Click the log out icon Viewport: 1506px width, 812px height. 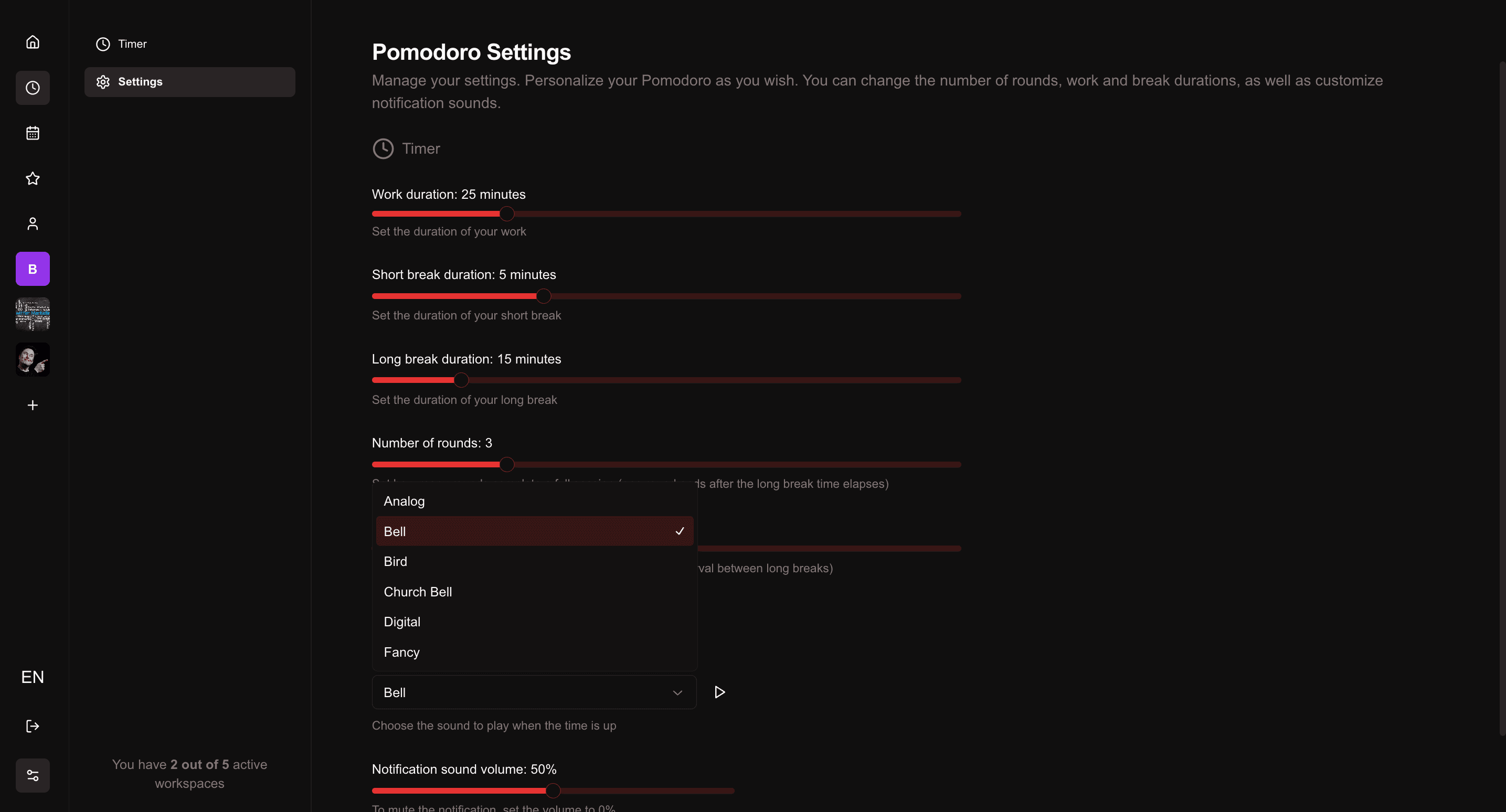(x=32, y=726)
